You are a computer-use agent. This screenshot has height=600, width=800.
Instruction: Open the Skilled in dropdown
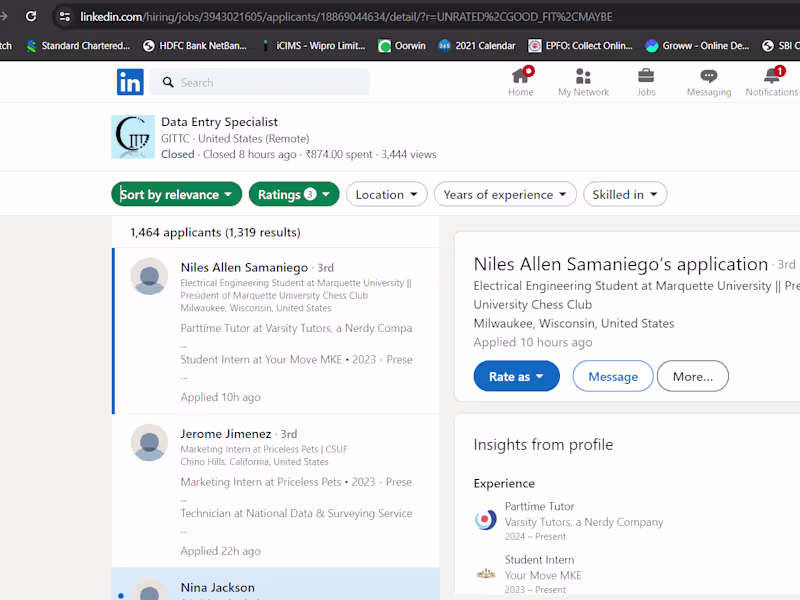(x=625, y=194)
